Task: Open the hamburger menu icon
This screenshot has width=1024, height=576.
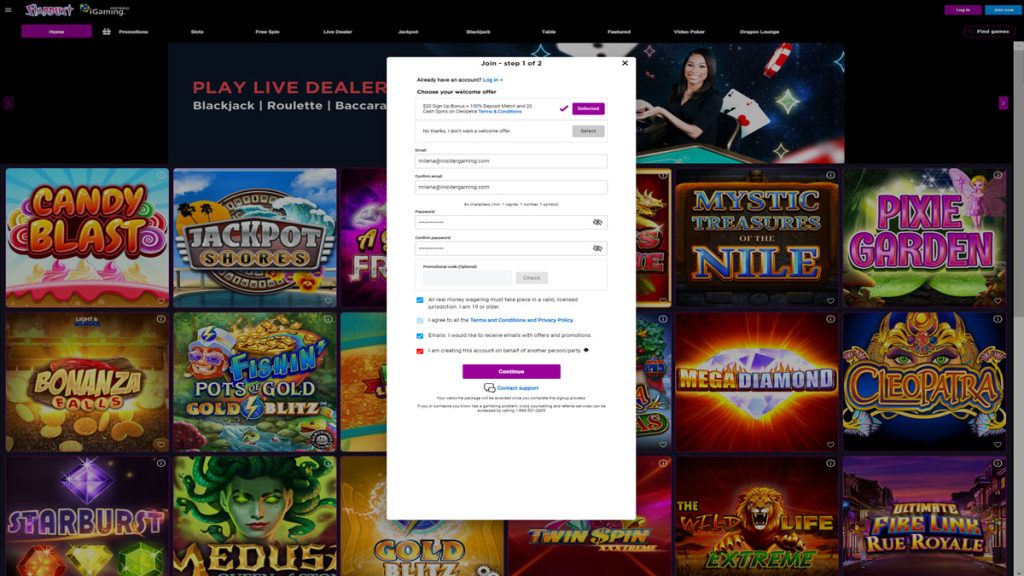Action: [x=8, y=10]
